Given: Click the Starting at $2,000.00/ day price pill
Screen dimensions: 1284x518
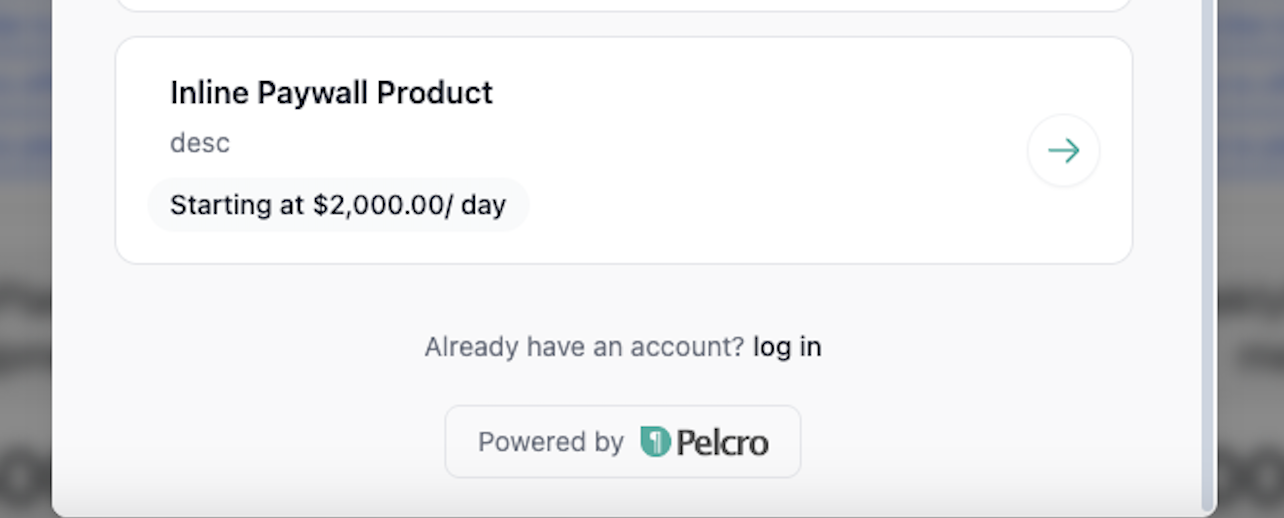Looking at the screenshot, I should pos(338,205).
